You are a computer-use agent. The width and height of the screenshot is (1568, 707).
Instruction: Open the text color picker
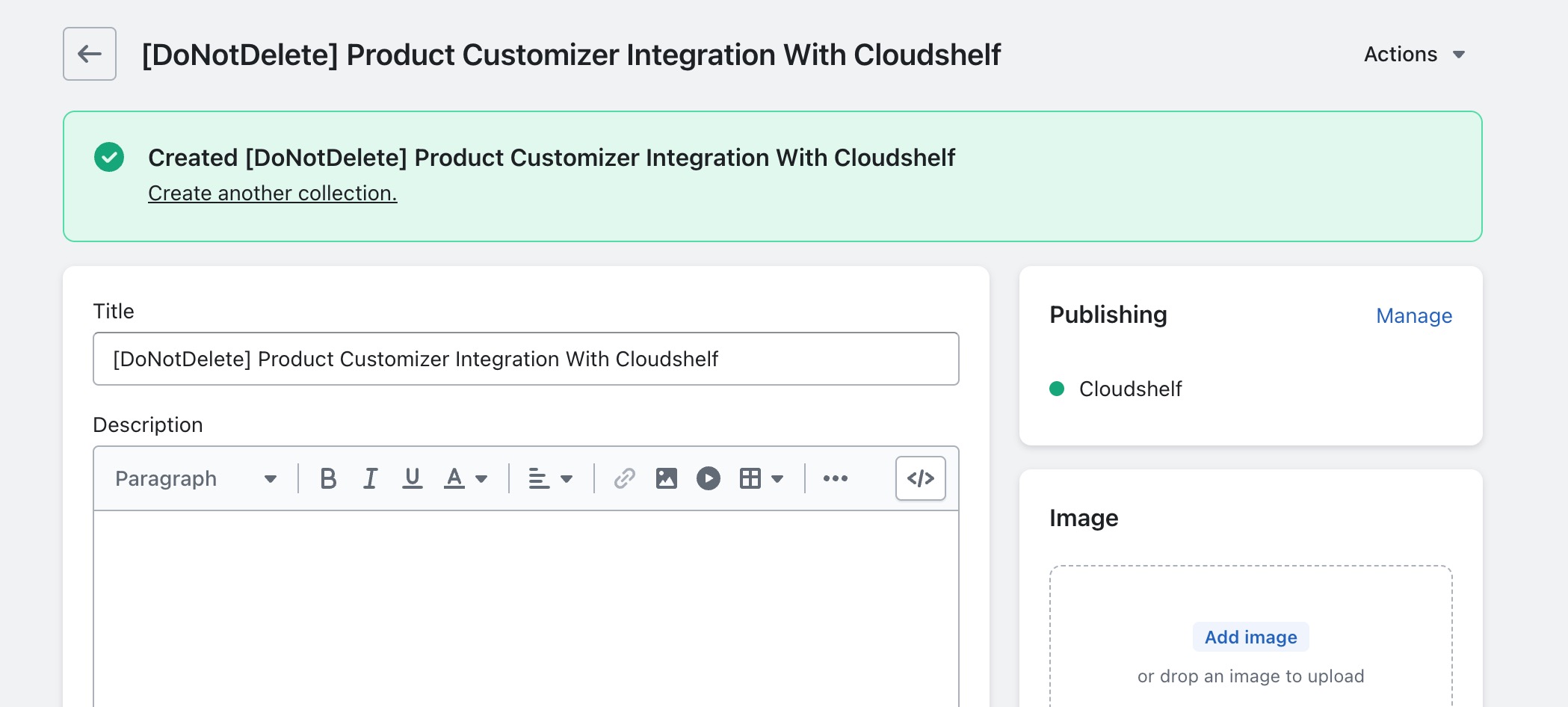(466, 478)
